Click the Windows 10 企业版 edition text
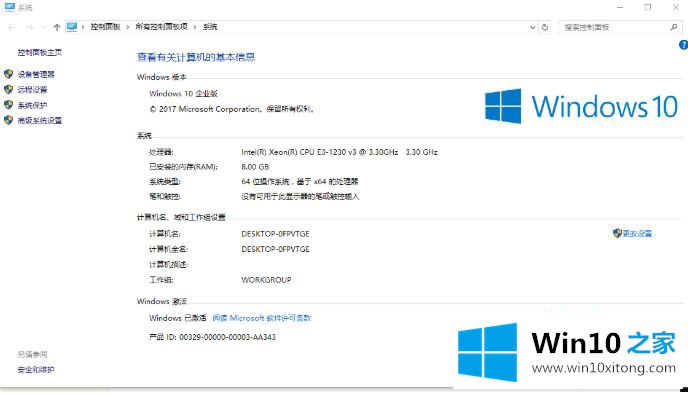Viewport: 688px width, 394px height. [183, 93]
